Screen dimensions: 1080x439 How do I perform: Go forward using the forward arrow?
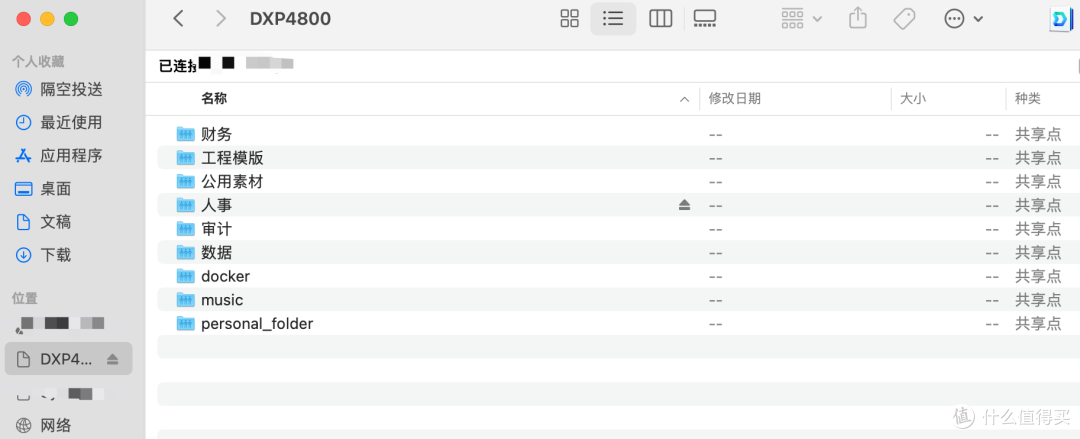221,19
